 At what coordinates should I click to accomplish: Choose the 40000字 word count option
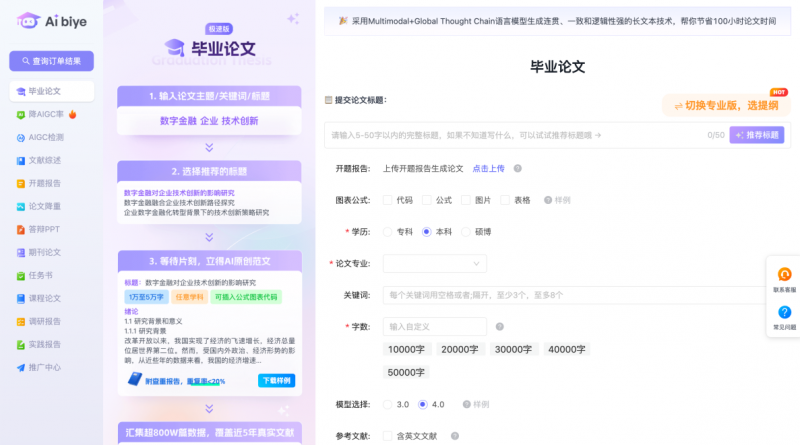point(566,350)
